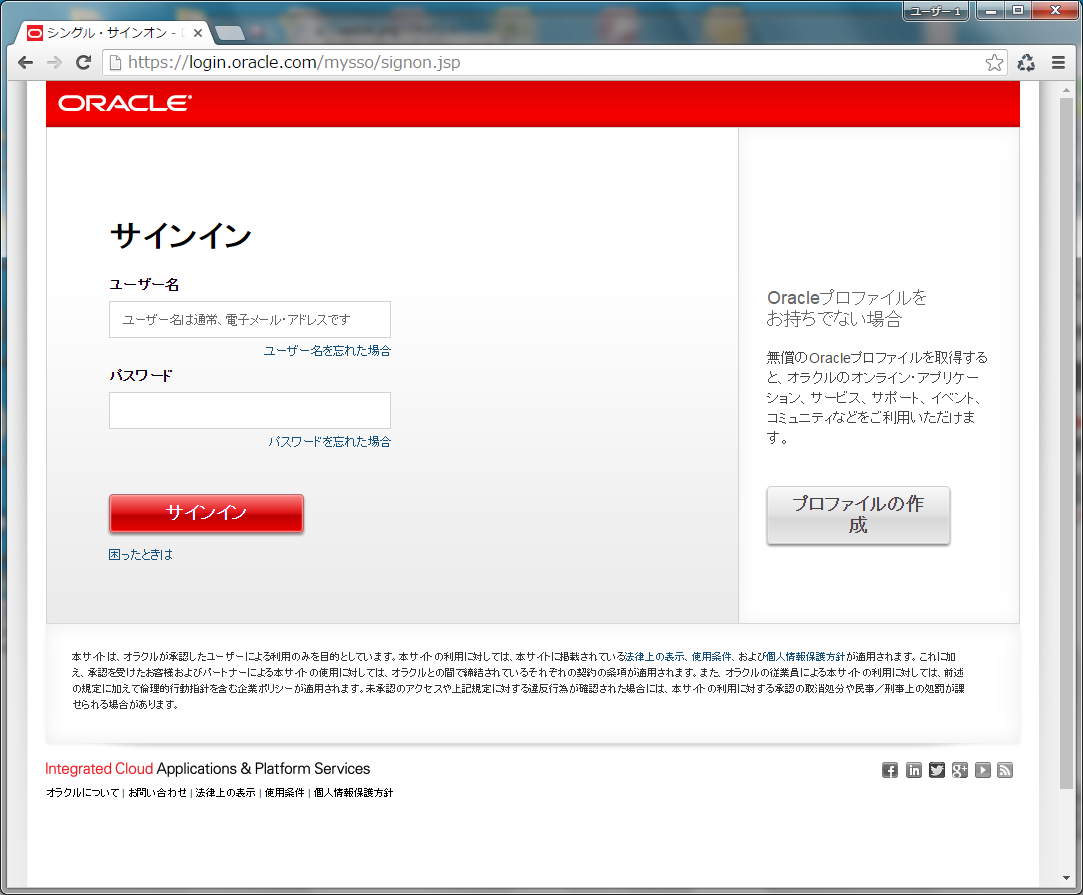Open ユーザー名を忘れた場合 link
1083x895 pixels.
point(327,351)
